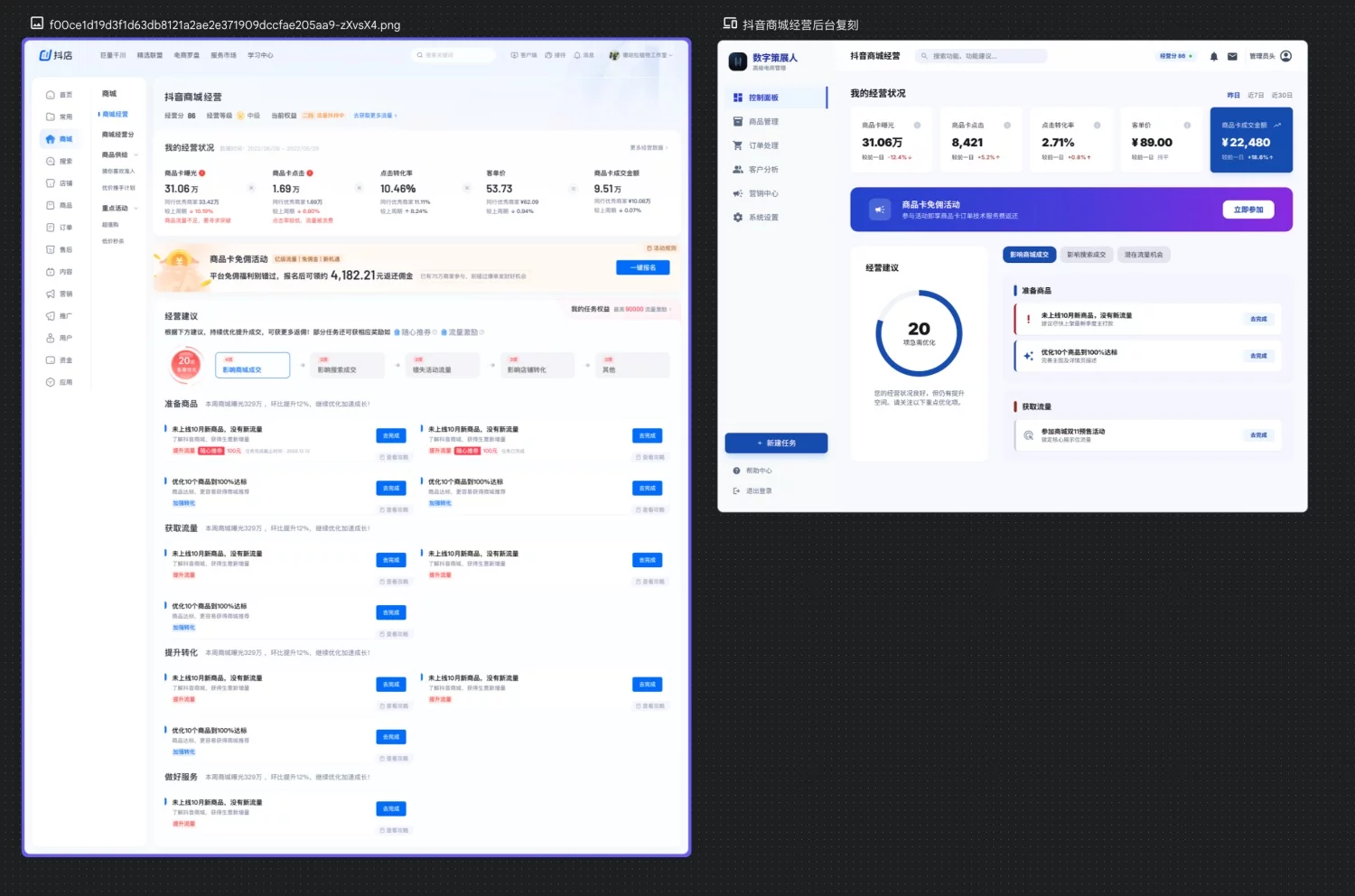Click the 抖店 logo at top left
1355x896 pixels.
(x=55, y=55)
